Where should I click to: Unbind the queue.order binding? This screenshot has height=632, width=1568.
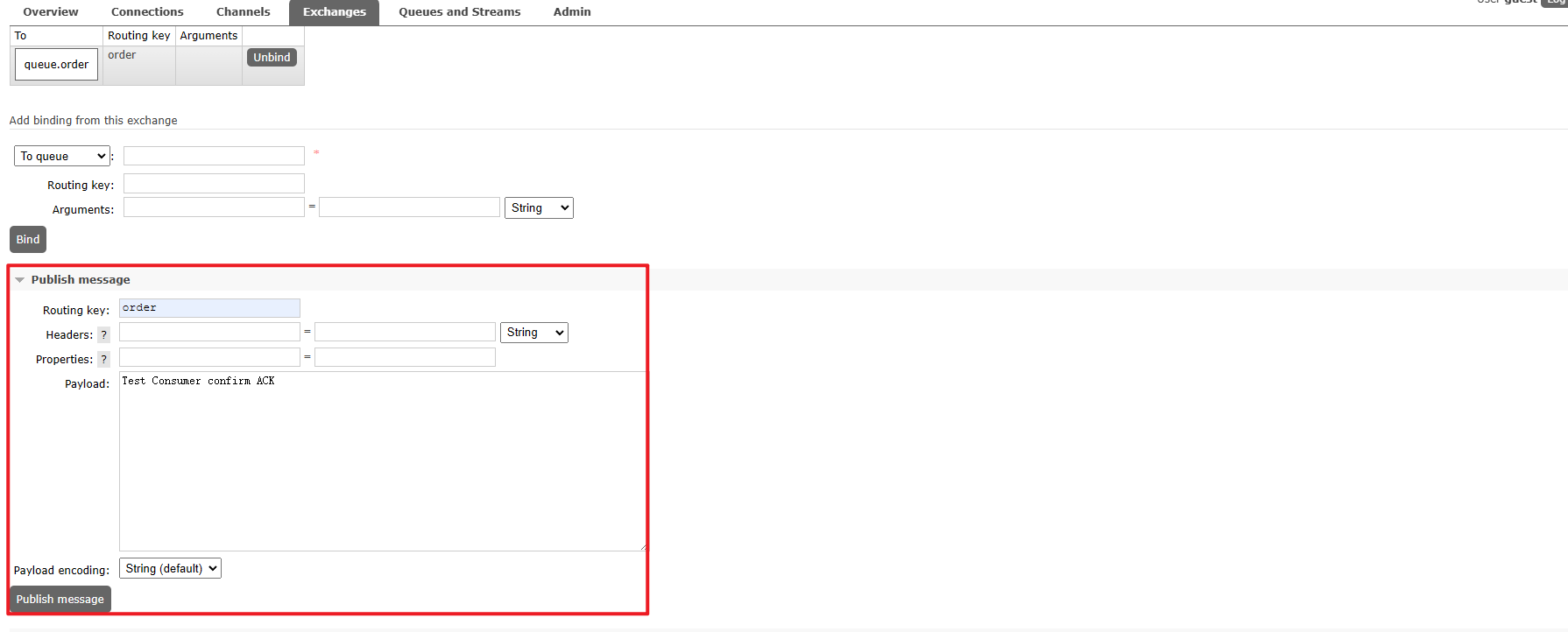click(x=272, y=58)
